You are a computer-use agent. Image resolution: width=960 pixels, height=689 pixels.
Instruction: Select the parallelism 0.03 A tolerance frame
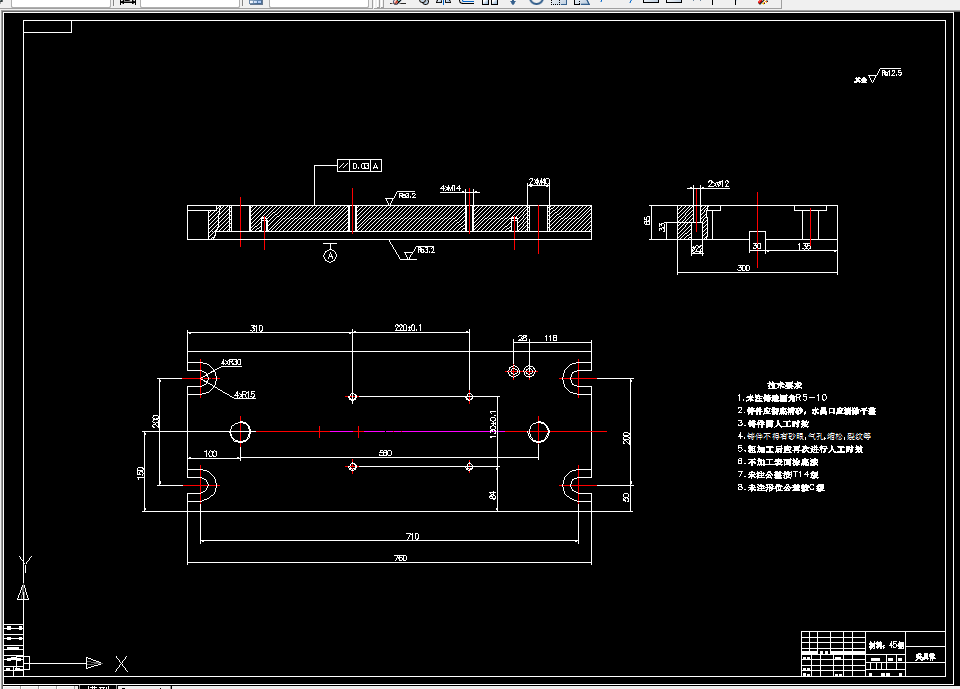[x=359, y=166]
